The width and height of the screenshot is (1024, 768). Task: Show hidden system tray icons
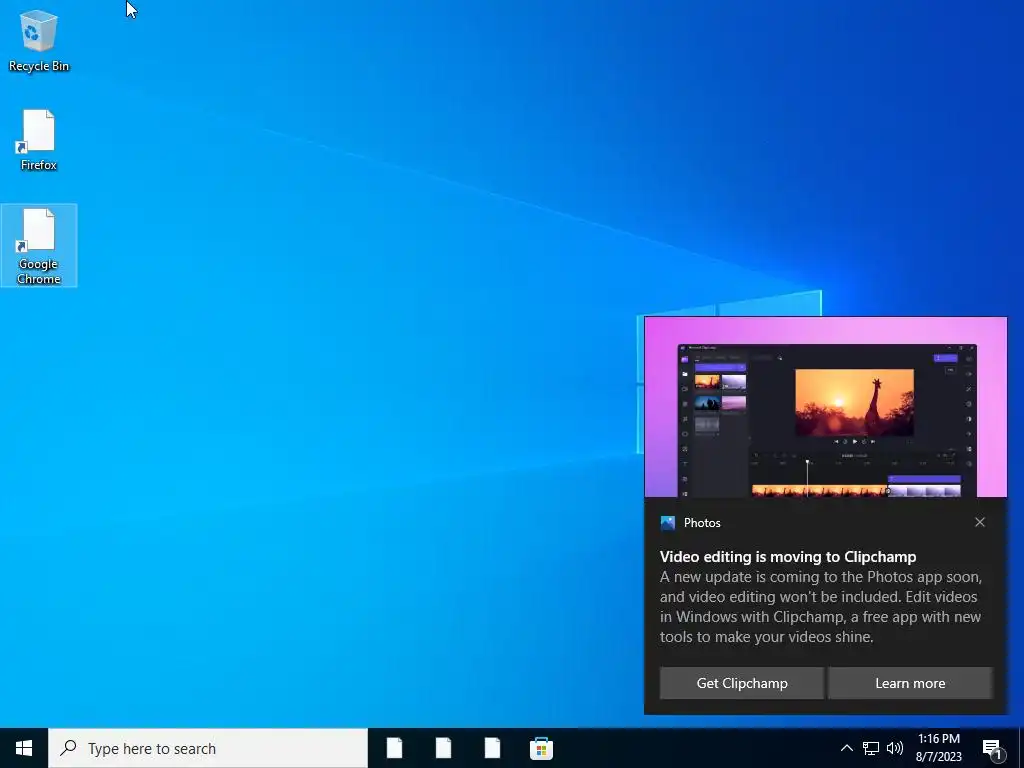point(846,748)
